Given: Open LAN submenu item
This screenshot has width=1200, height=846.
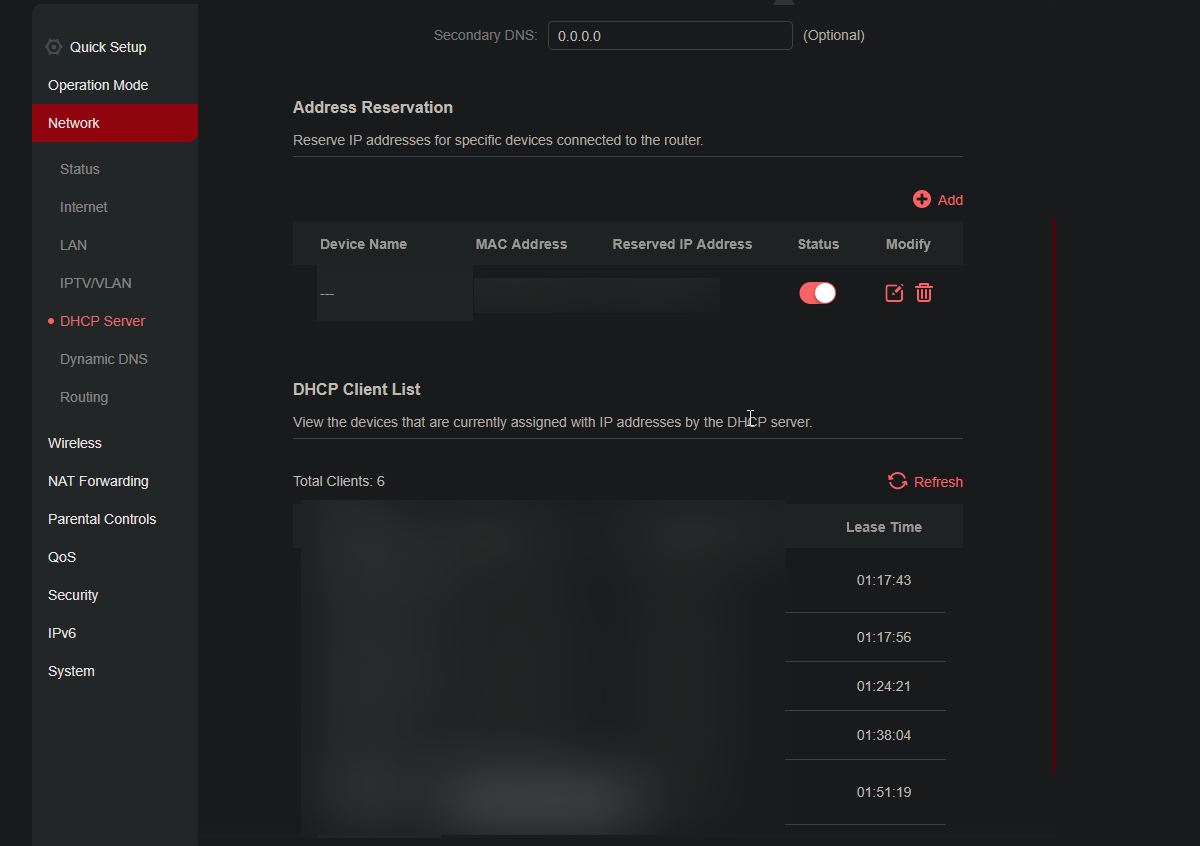Looking at the screenshot, I should click(x=73, y=245).
